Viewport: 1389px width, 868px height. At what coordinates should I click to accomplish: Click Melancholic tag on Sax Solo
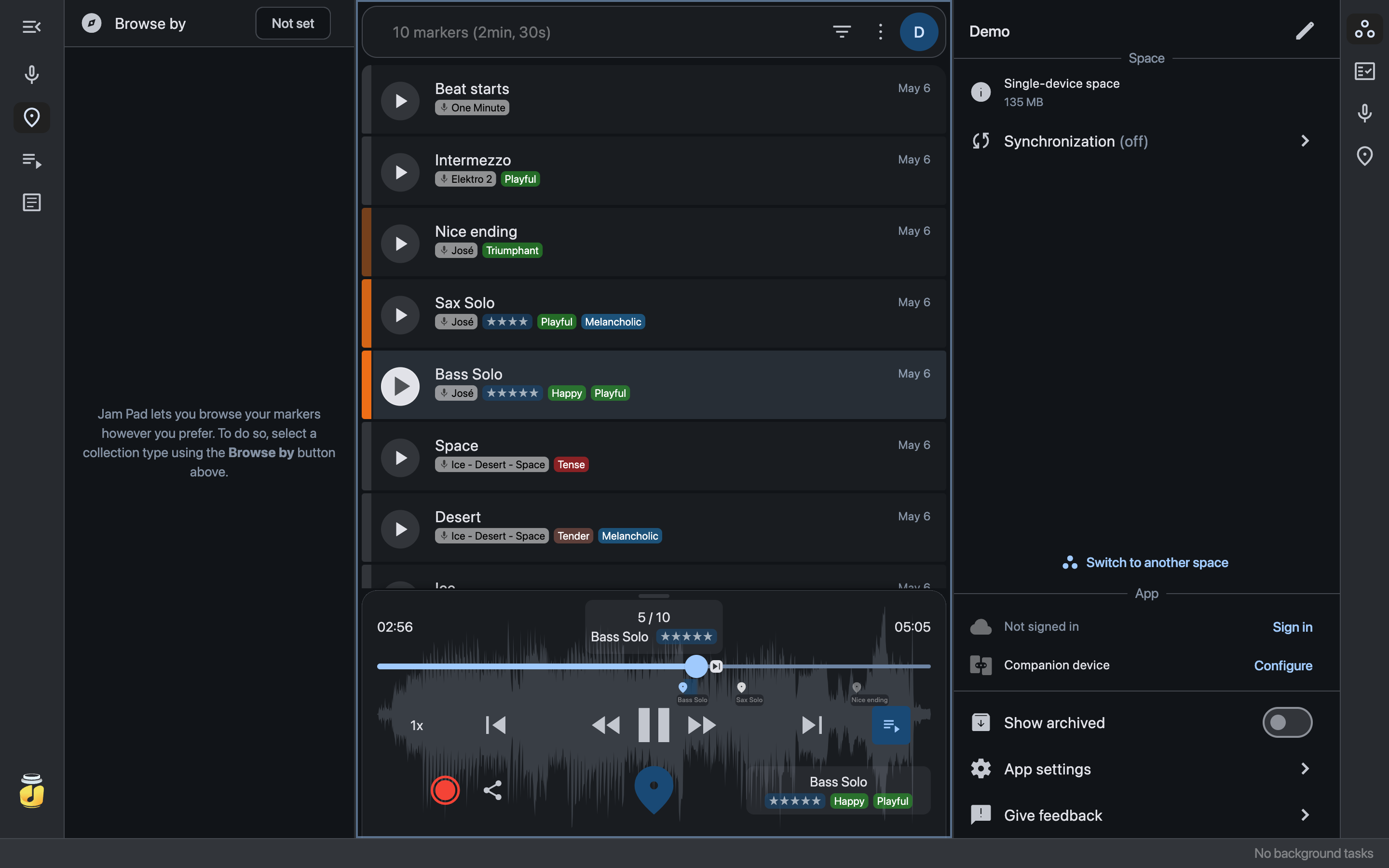pyautogui.click(x=613, y=322)
